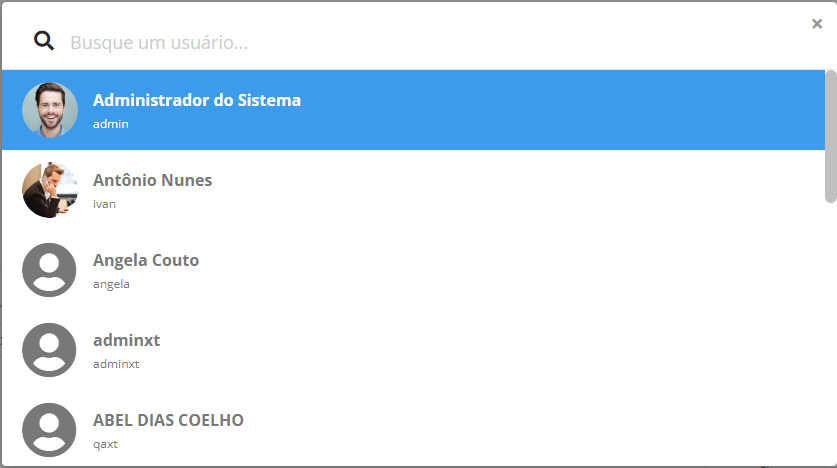Select the bold 'adminxt' user name
Image resolution: width=837 pixels, height=468 pixels.
(x=126, y=340)
